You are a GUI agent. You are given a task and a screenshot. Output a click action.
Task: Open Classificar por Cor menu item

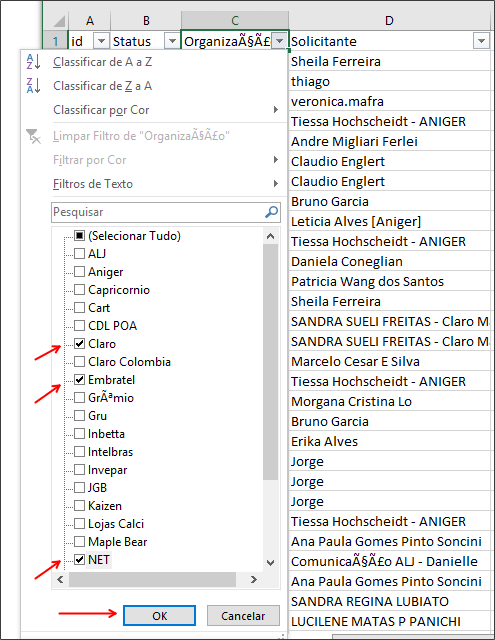(153, 110)
